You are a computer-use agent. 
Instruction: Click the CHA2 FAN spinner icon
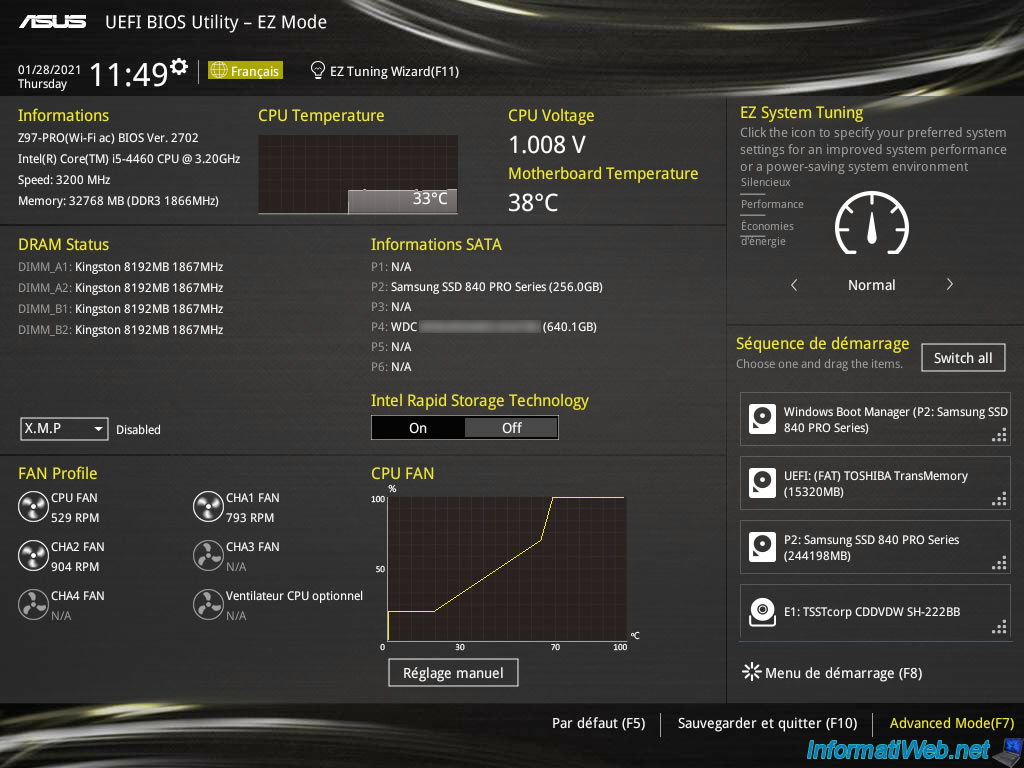33,556
